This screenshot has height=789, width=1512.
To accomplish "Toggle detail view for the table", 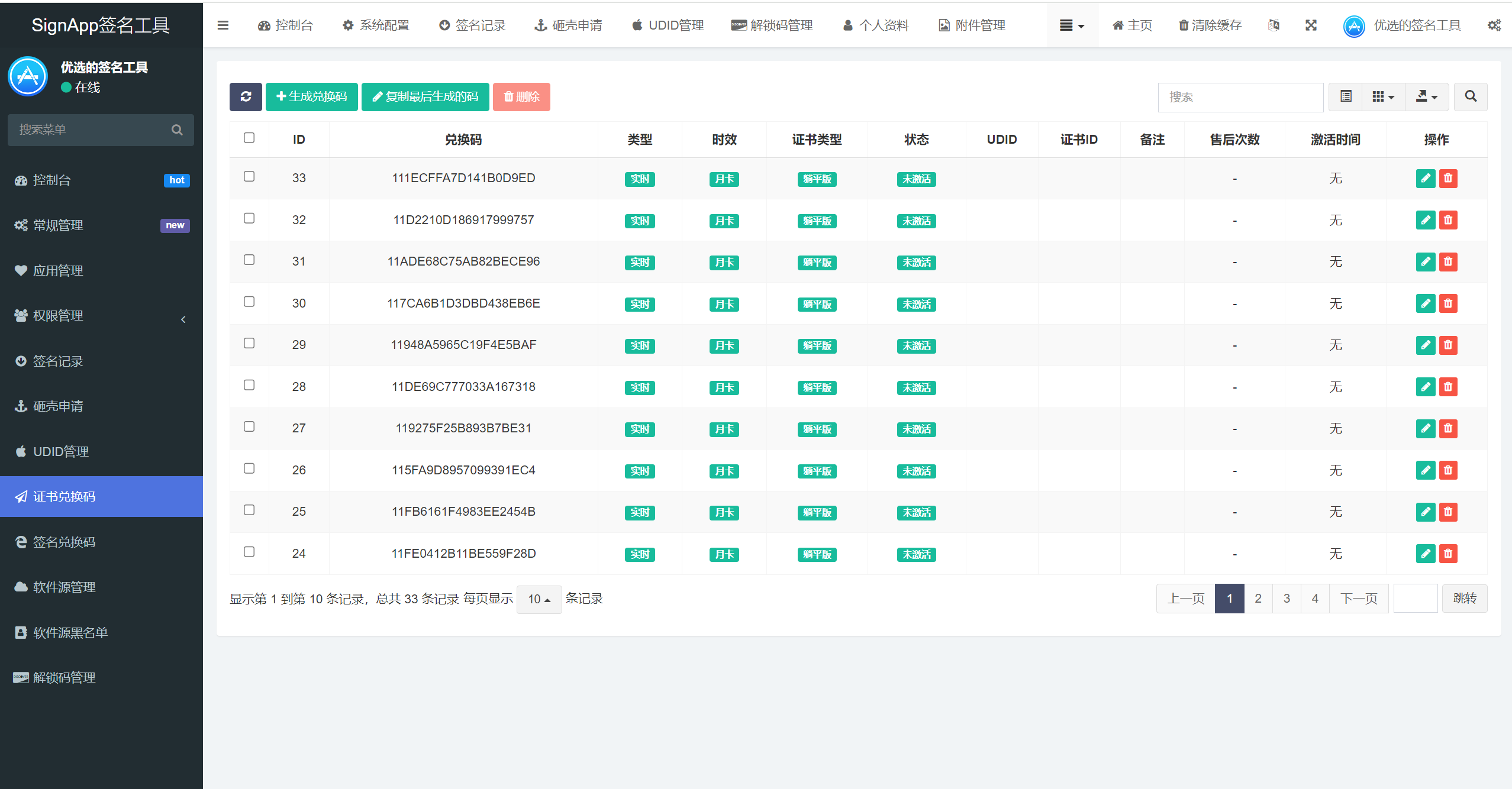I will [x=1345, y=96].
